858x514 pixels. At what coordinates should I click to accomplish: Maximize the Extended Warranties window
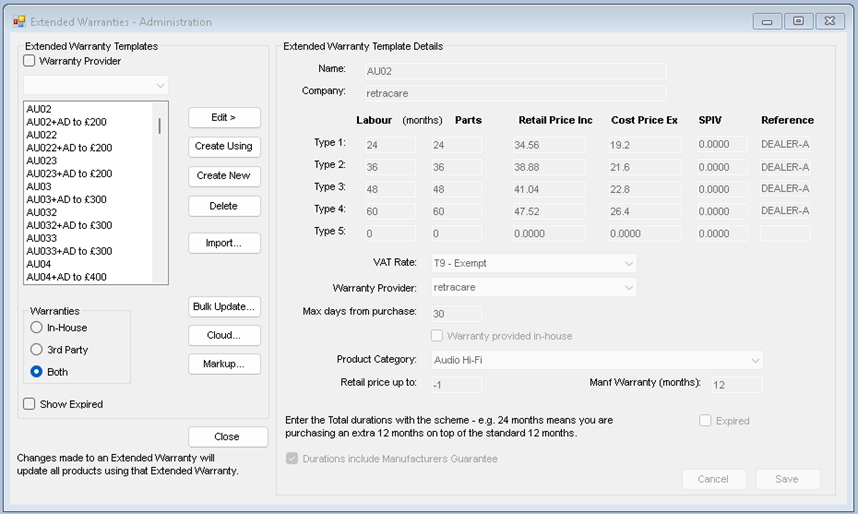click(x=798, y=21)
